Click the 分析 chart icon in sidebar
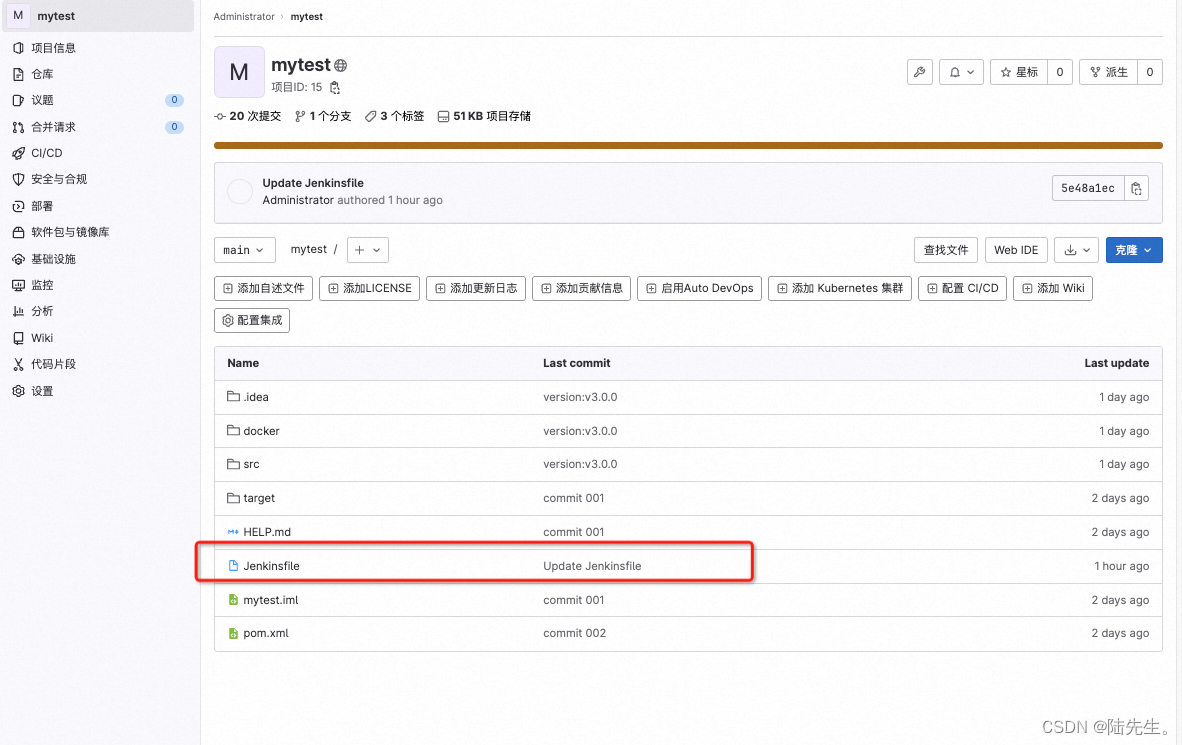This screenshot has width=1182, height=745. [18, 311]
